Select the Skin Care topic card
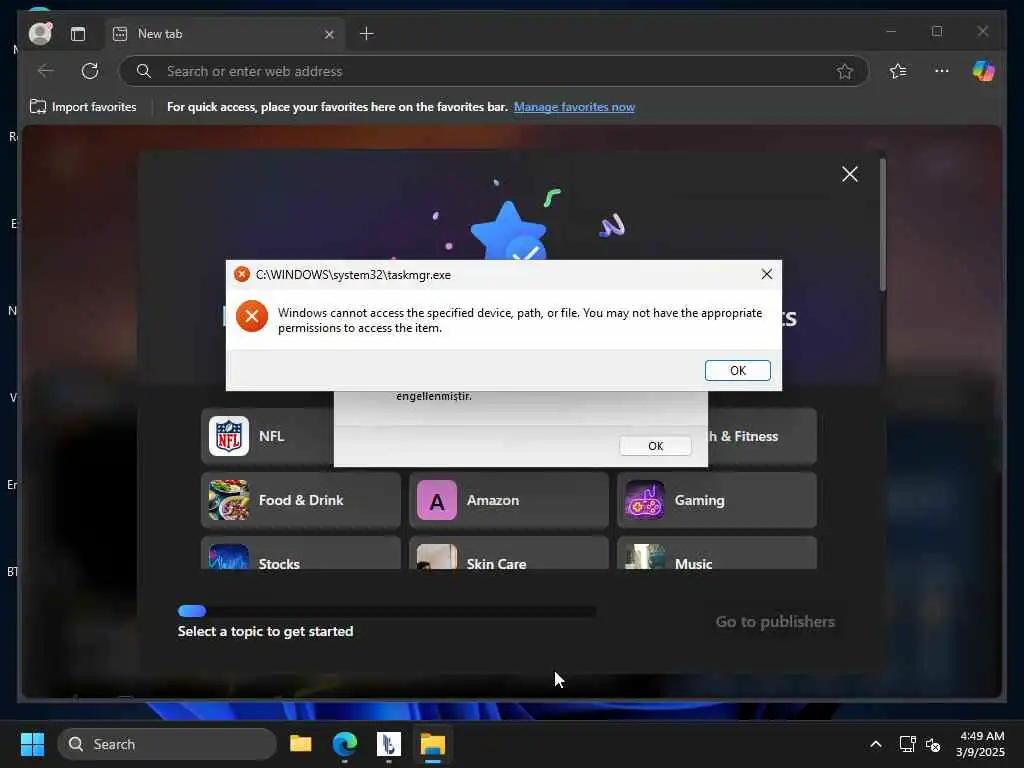1024x768 pixels. (509, 553)
